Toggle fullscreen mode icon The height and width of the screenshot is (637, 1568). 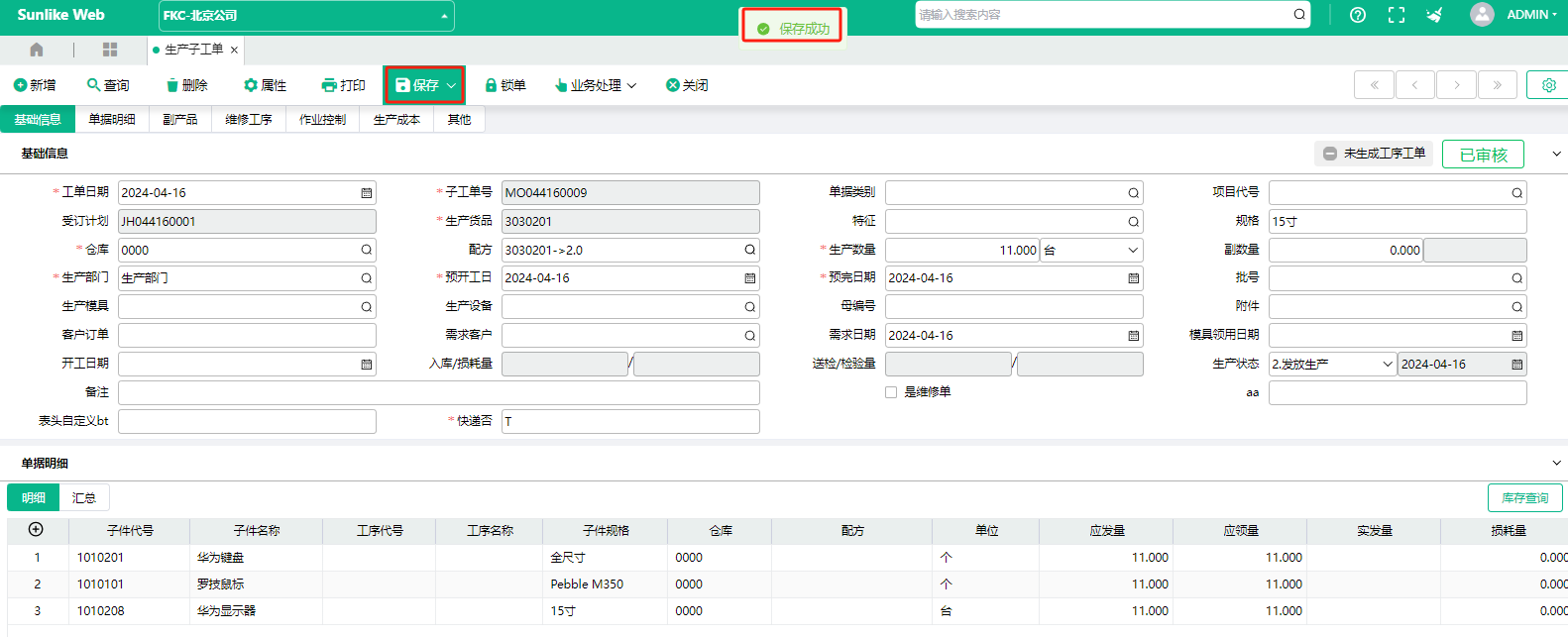pos(1397,15)
